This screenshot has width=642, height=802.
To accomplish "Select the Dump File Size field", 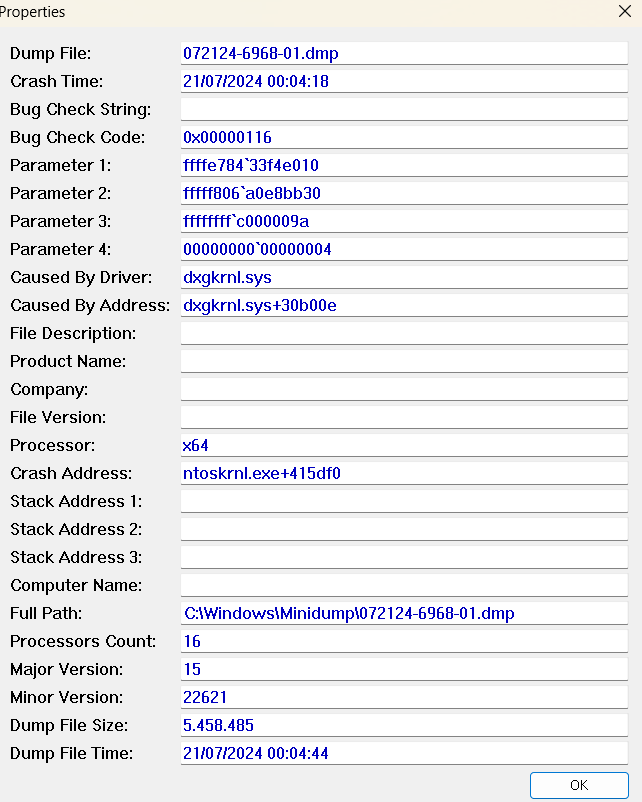I will (x=404, y=725).
